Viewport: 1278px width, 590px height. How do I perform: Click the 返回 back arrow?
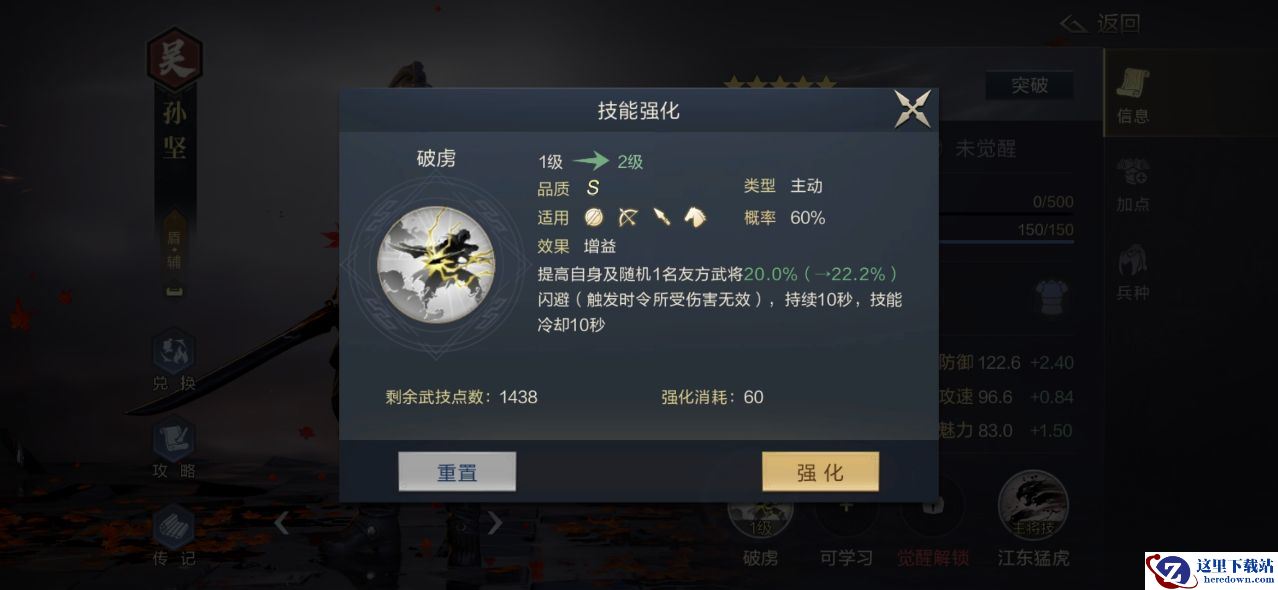pyautogui.click(x=1100, y=23)
